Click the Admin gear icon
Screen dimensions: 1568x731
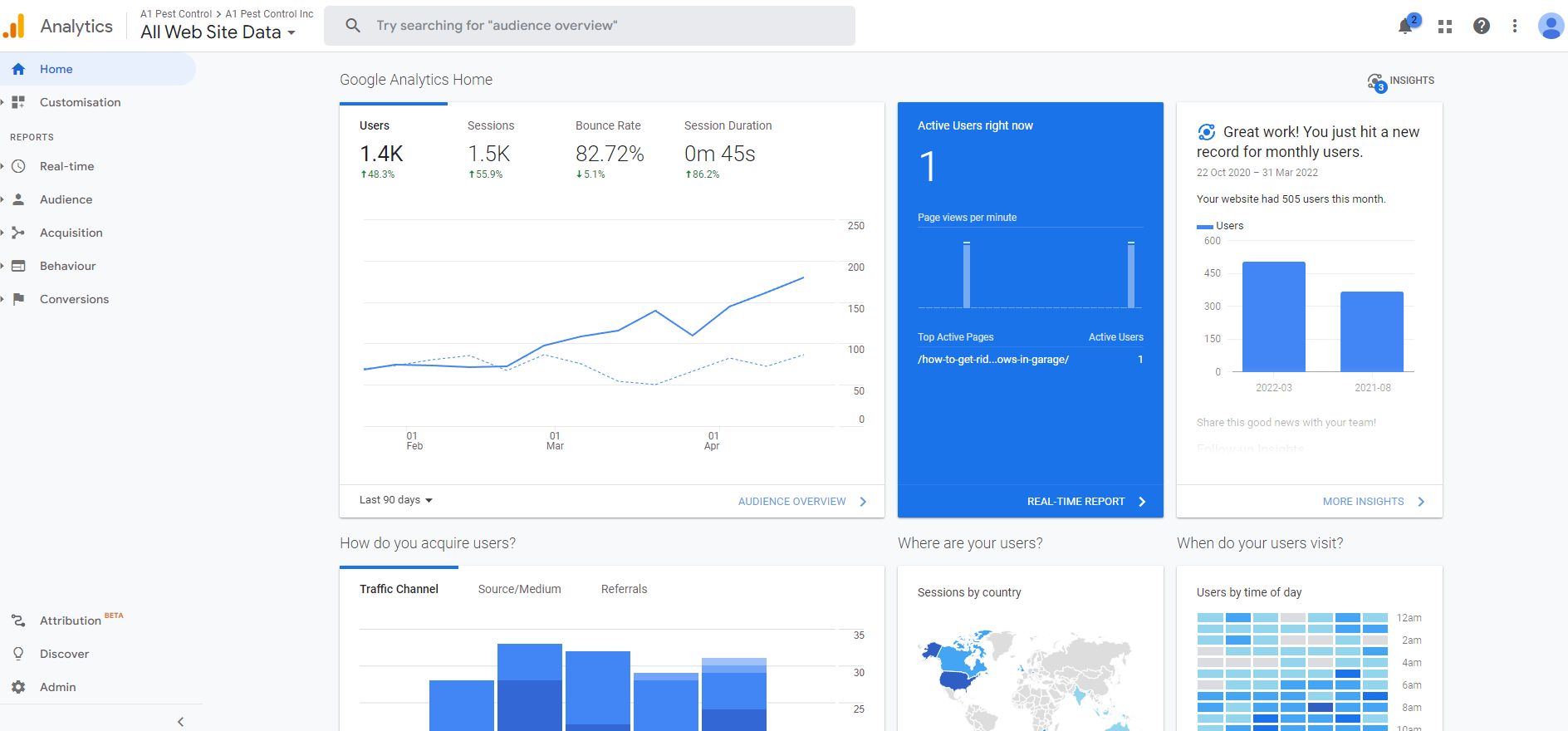[18, 687]
